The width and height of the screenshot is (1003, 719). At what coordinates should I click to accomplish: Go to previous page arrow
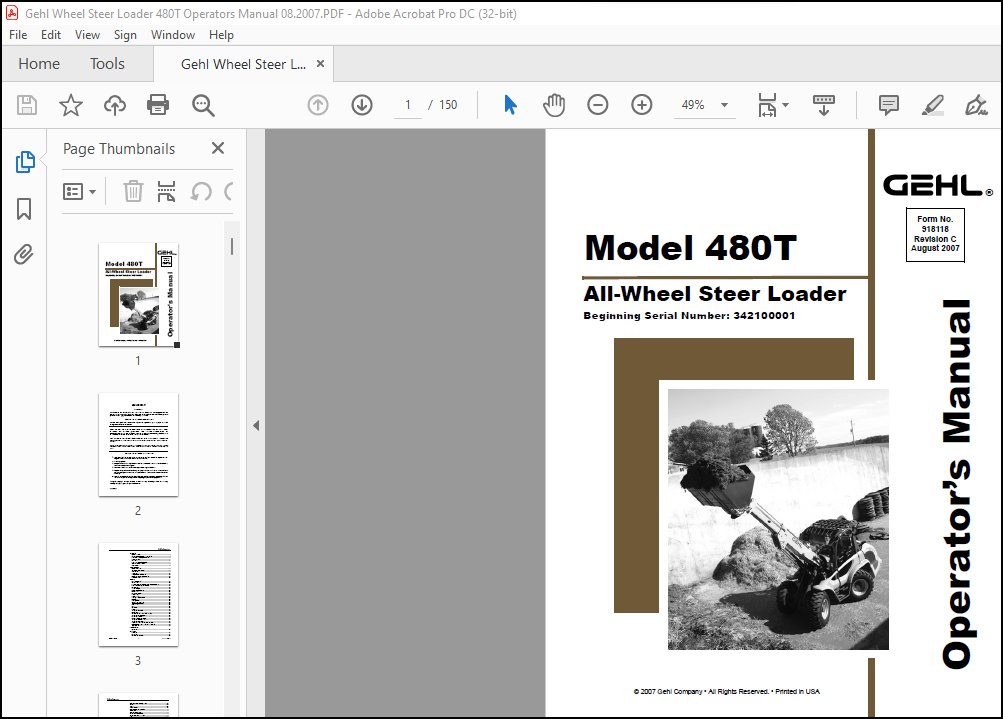click(x=318, y=105)
